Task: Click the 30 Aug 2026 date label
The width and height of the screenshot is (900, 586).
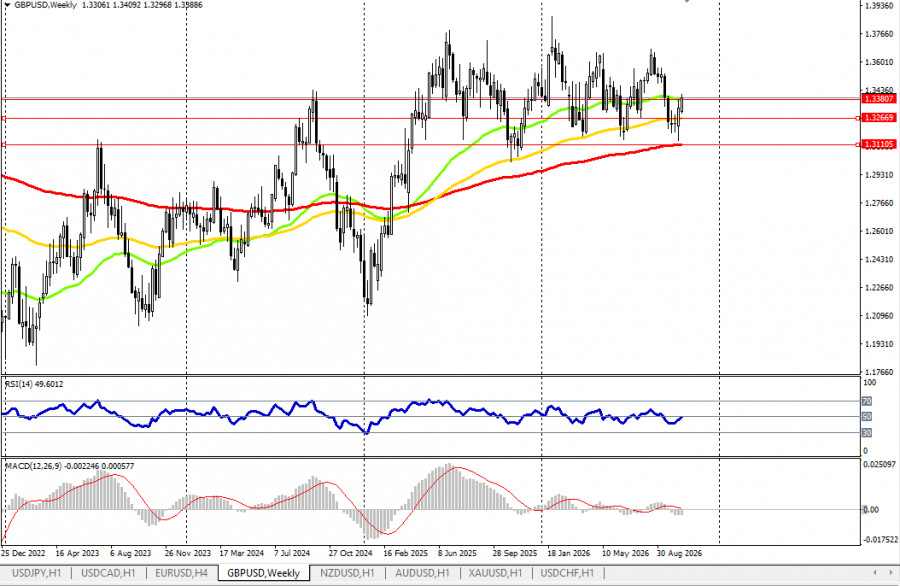Action: click(x=679, y=553)
